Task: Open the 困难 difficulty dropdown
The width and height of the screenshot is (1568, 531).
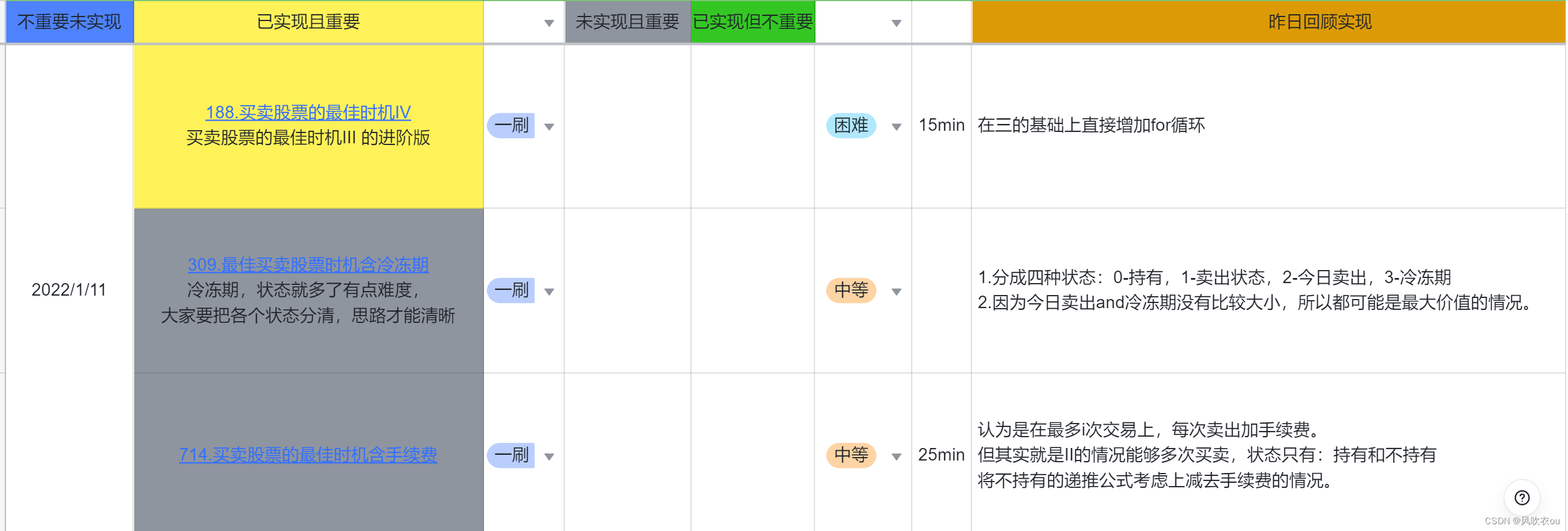Action: [896, 127]
